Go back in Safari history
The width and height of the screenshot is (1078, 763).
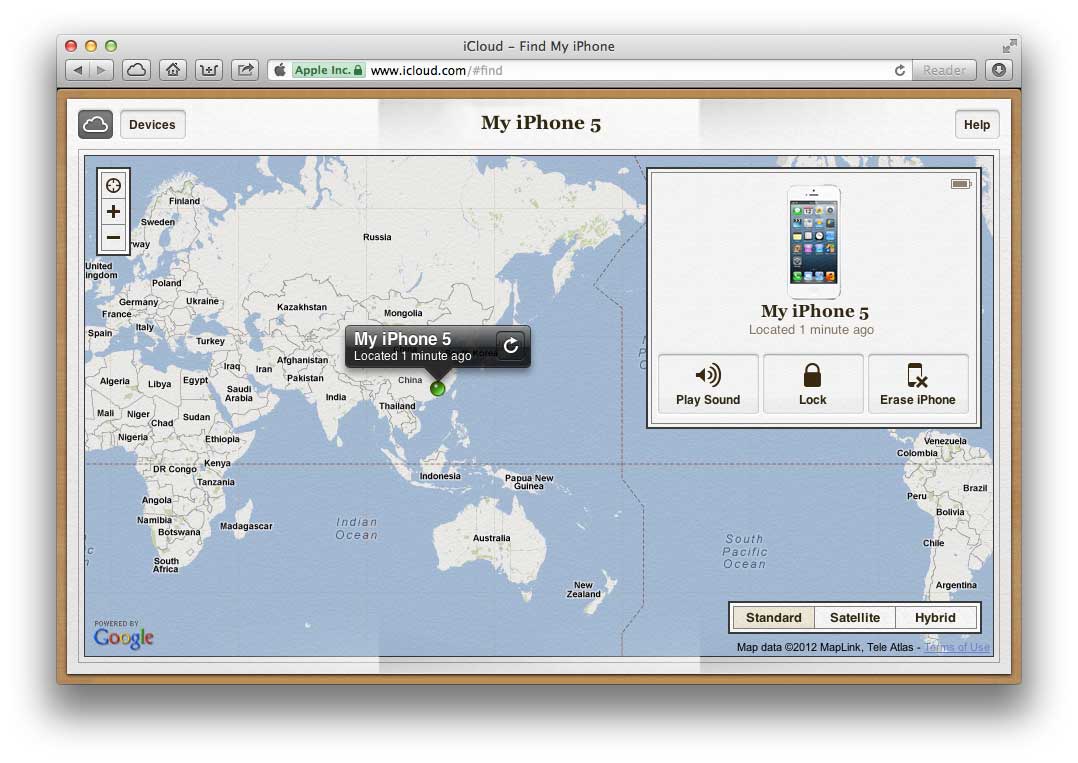pos(78,70)
